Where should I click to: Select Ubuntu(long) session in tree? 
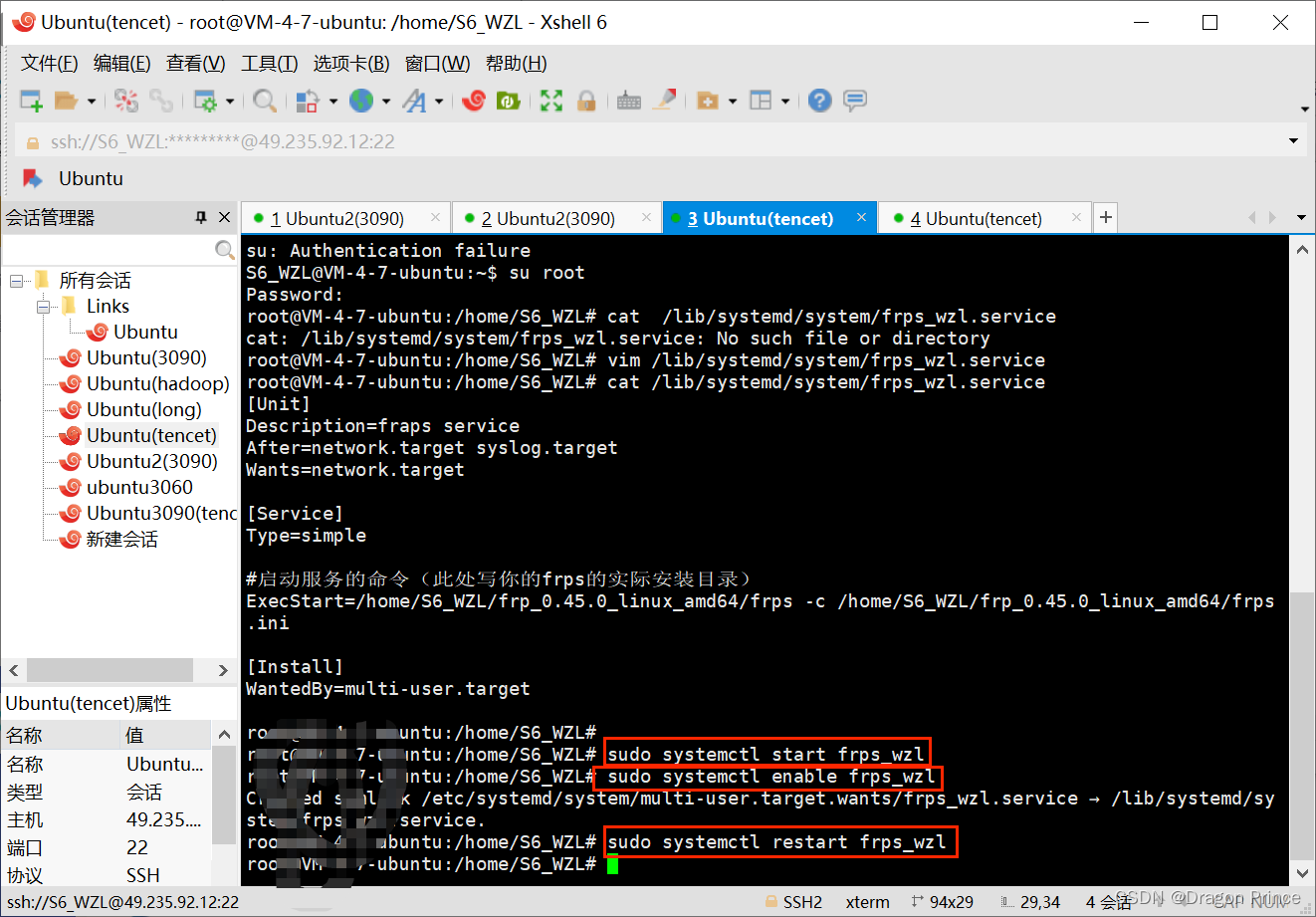coord(143,409)
